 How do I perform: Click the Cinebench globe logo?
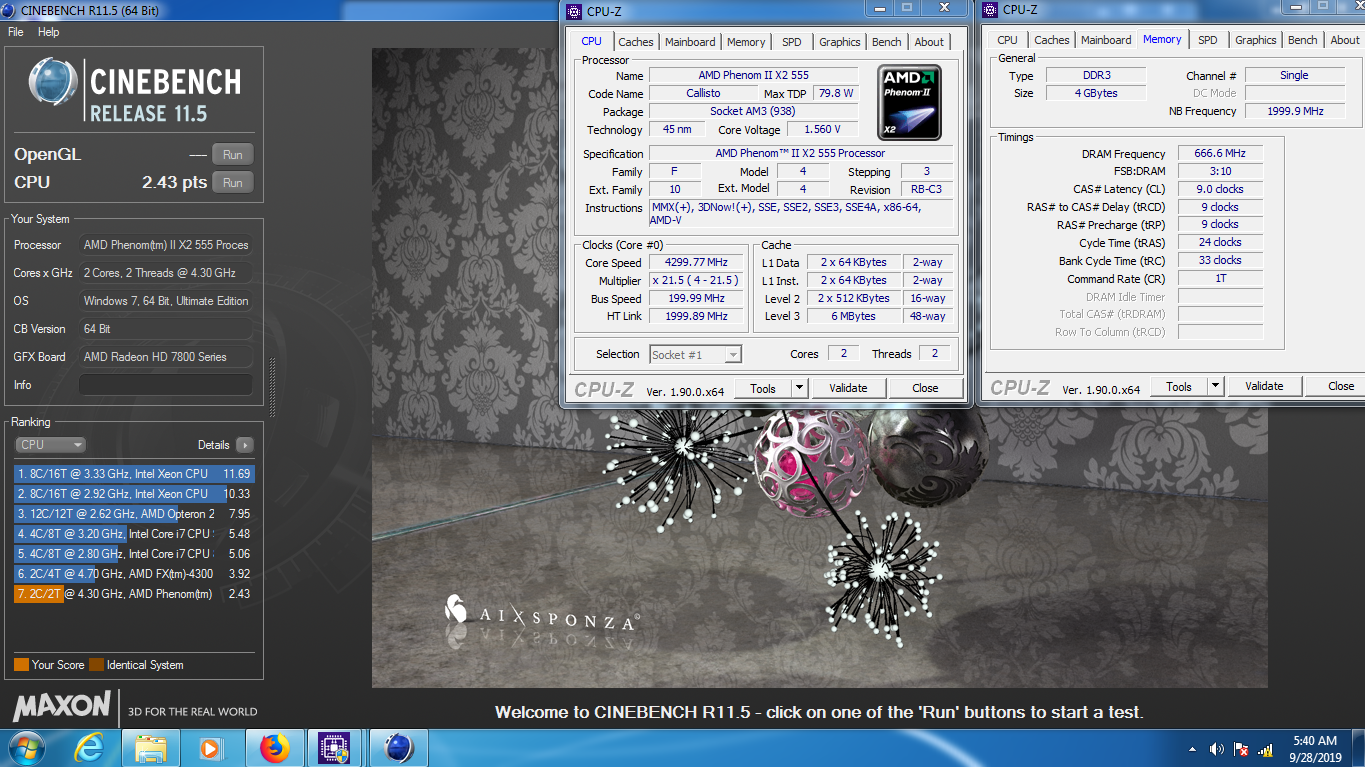click(x=53, y=82)
